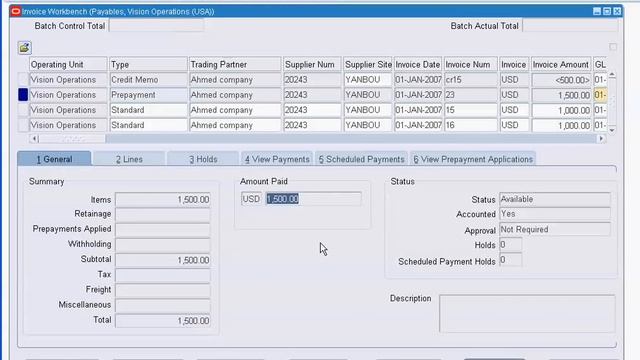Click the Withholding field

(163, 244)
